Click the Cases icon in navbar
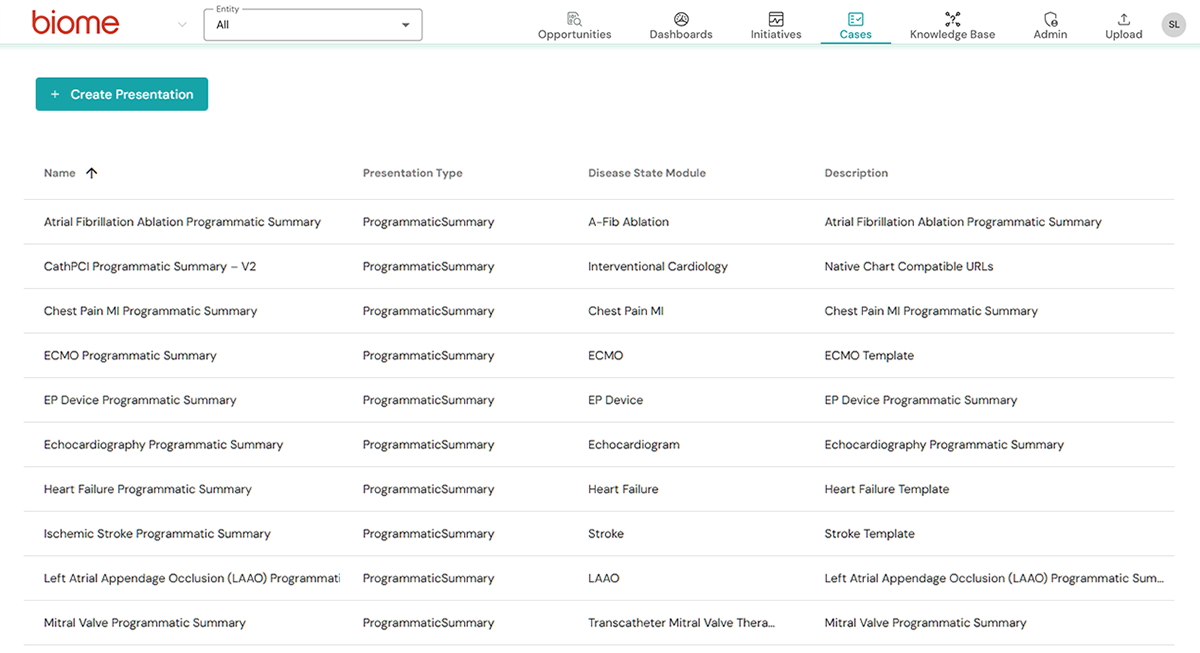Image resolution: width=1200 pixels, height=653 pixels. [x=855, y=19]
